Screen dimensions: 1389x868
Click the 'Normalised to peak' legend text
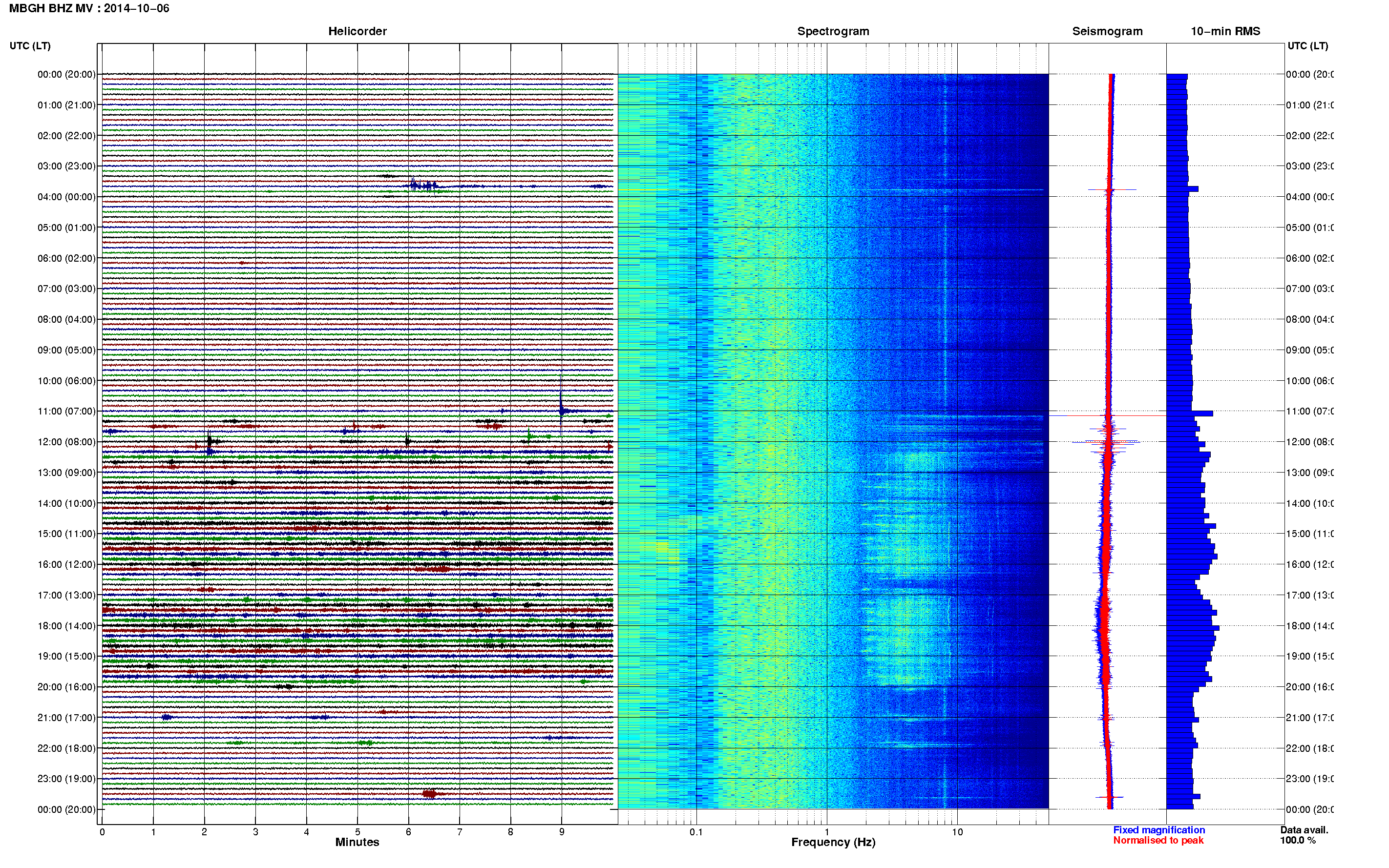point(1158,841)
